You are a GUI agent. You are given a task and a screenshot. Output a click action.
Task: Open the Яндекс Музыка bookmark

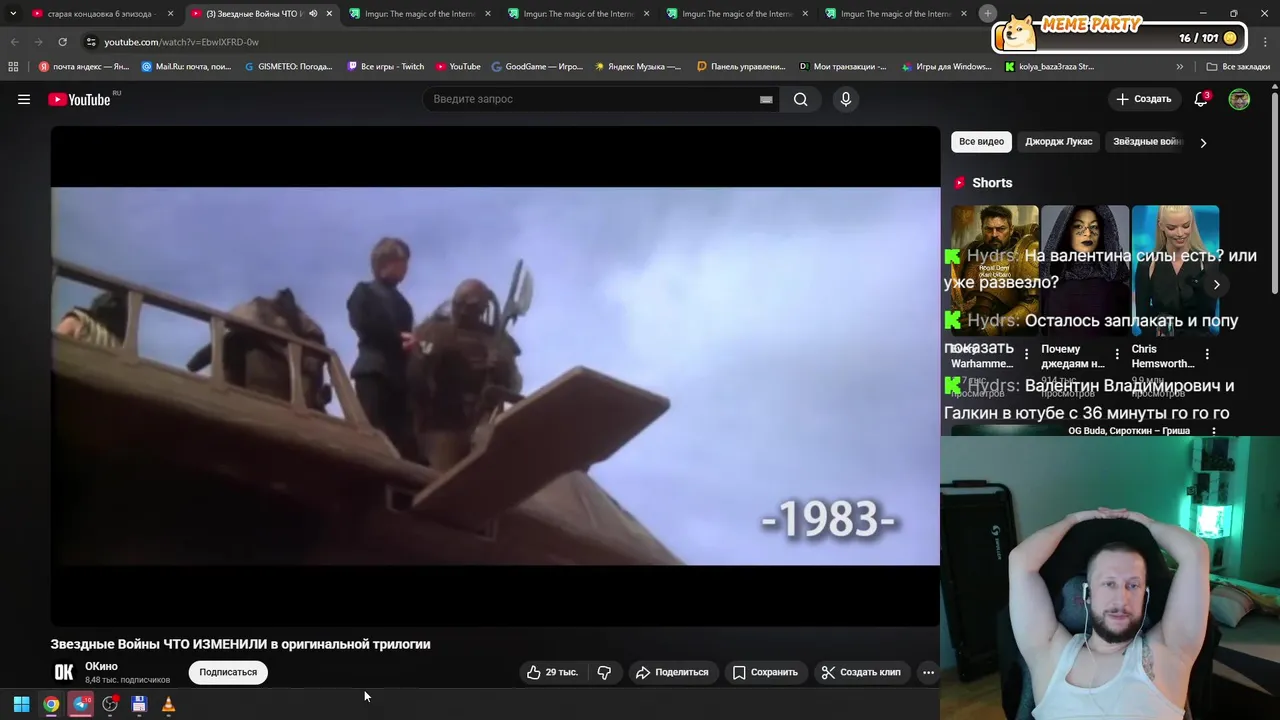tap(638, 67)
